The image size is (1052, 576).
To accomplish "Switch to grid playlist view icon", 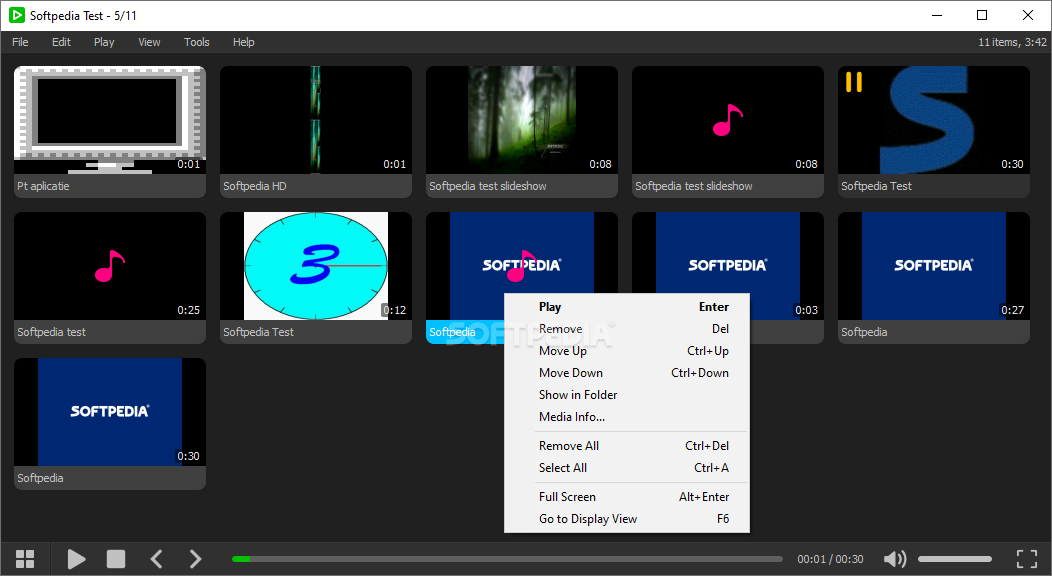I will point(25,559).
